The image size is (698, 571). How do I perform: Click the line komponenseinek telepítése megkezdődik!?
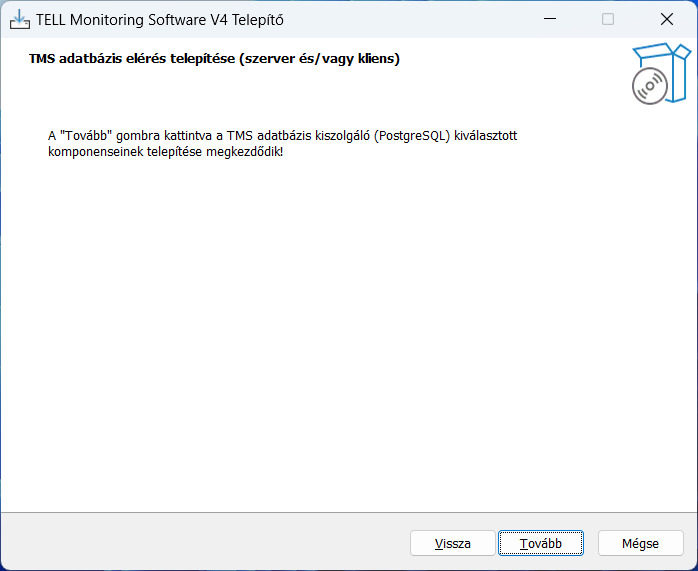166,152
